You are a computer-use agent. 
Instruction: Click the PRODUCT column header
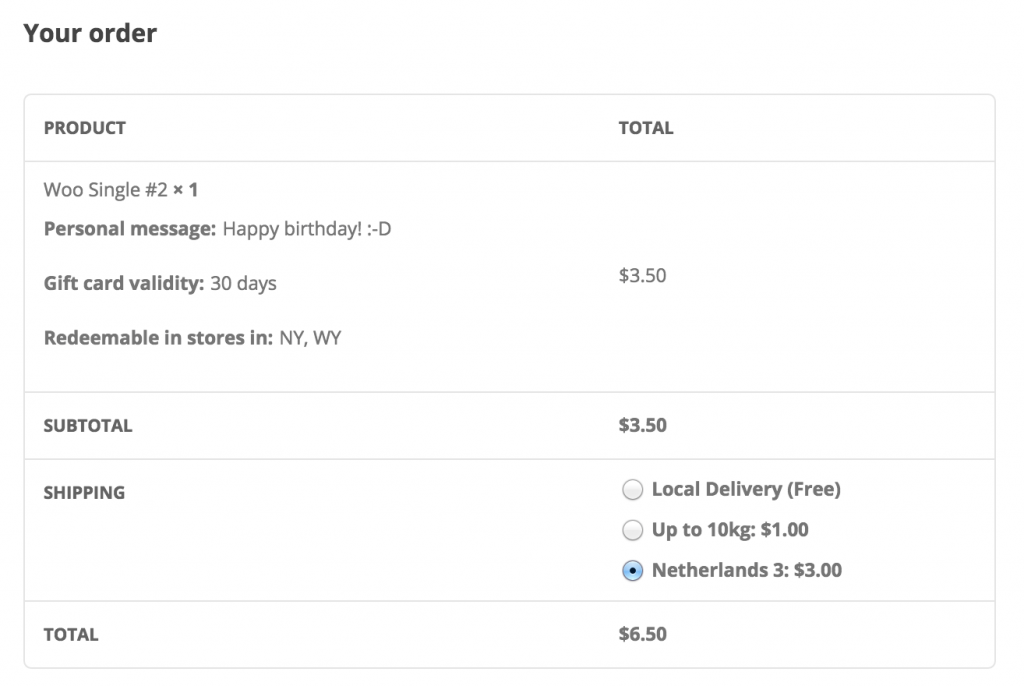84,128
